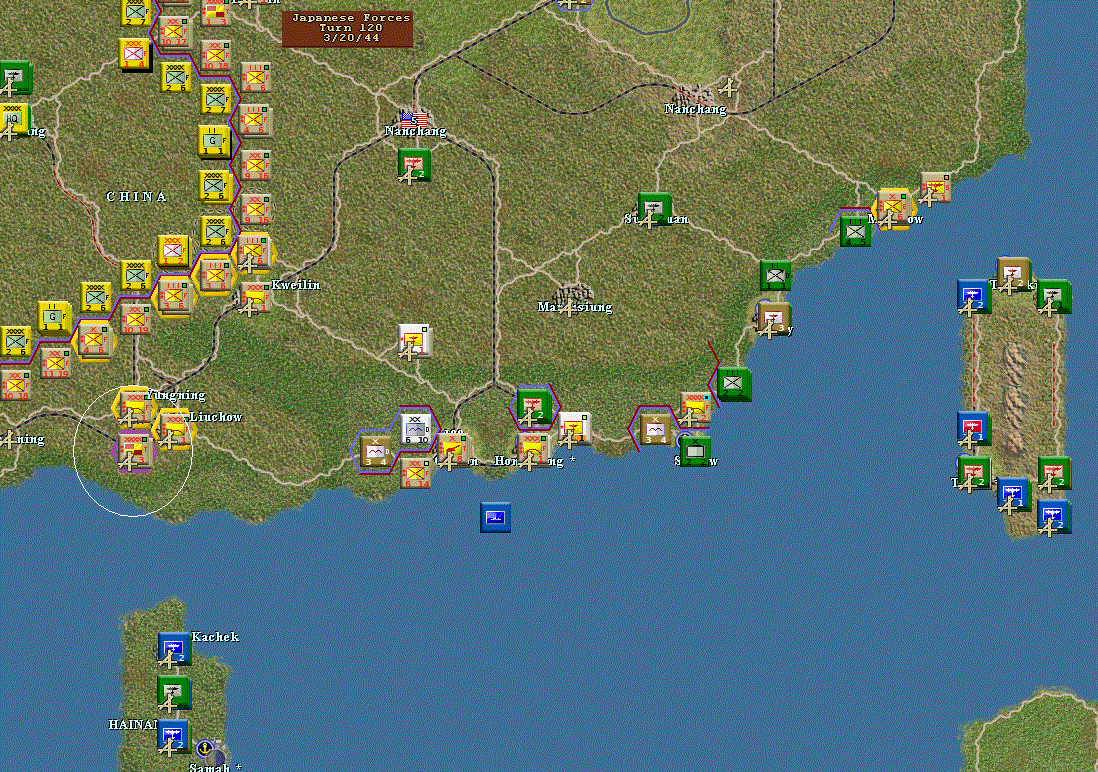Select green air unit at Suichuan

pyautogui.click(x=654, y=209)
